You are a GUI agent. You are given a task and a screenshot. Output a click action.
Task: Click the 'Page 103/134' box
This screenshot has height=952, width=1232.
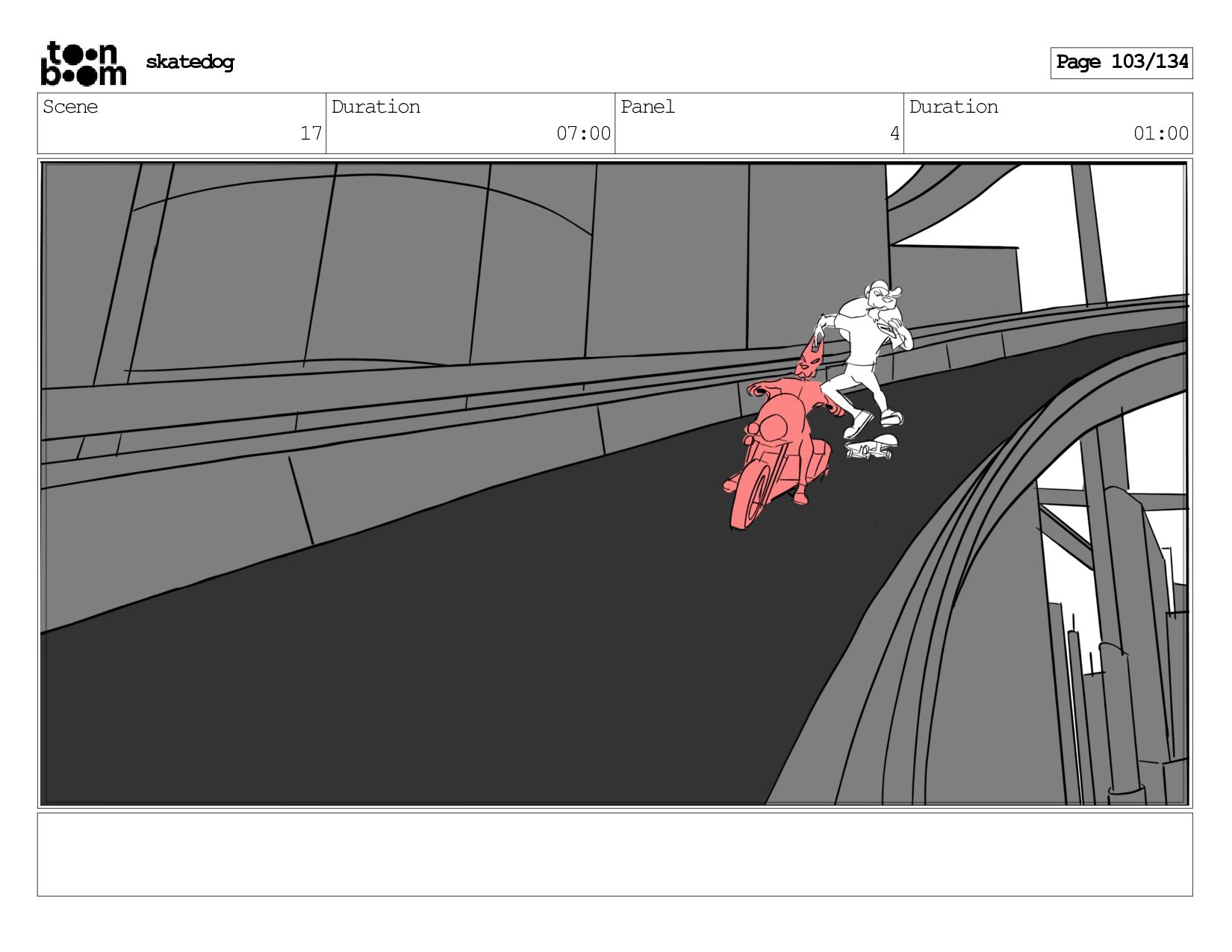tap(1121, 63)
